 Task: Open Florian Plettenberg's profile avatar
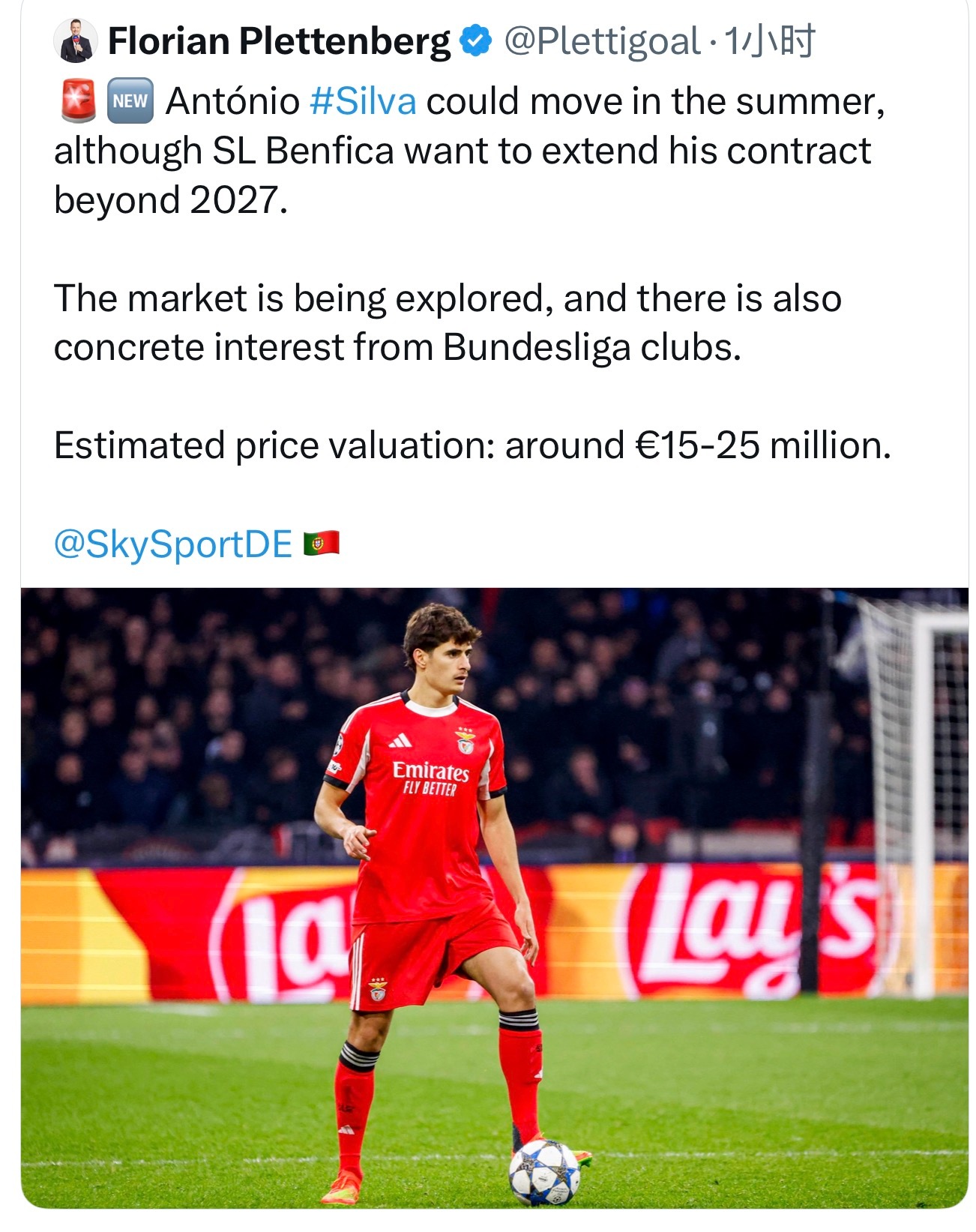coord(76,40)
